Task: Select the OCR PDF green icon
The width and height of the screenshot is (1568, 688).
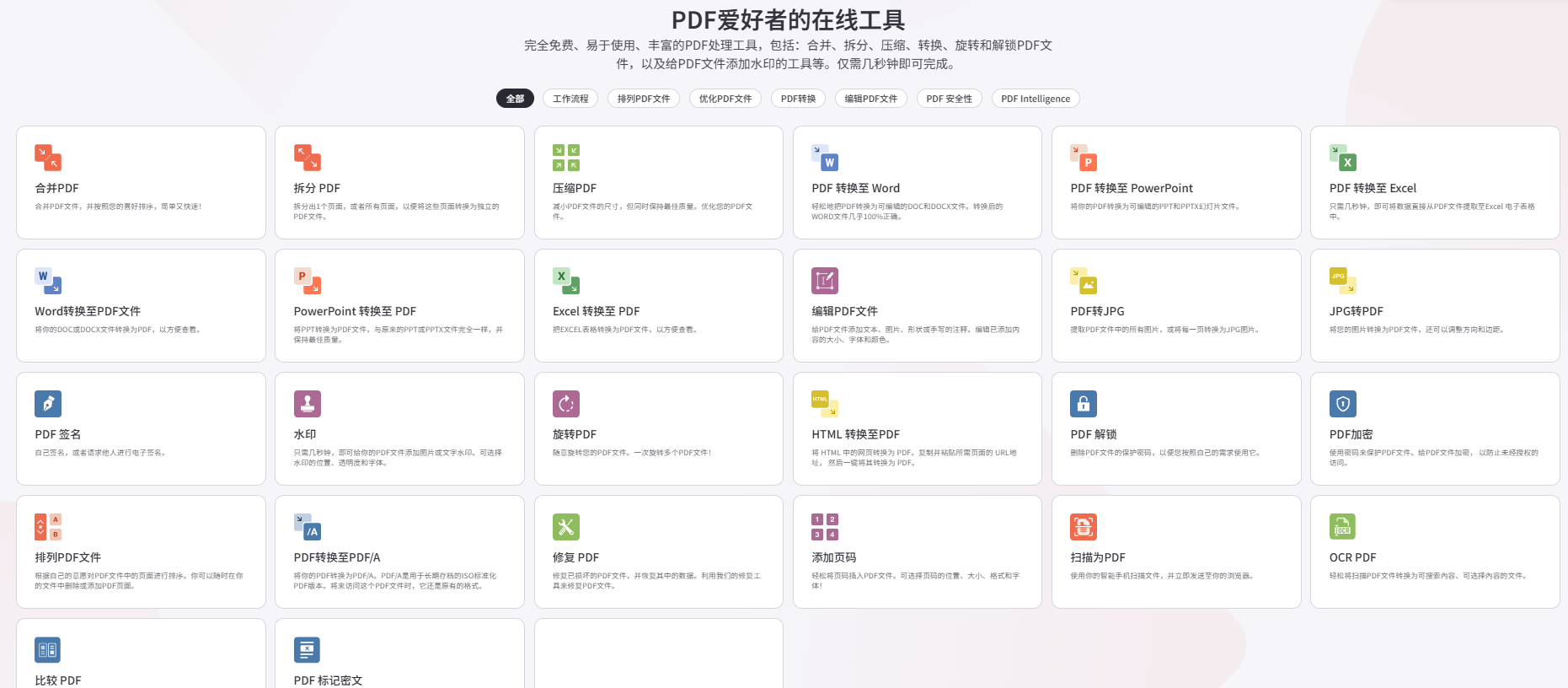Action: point(1343,527)
